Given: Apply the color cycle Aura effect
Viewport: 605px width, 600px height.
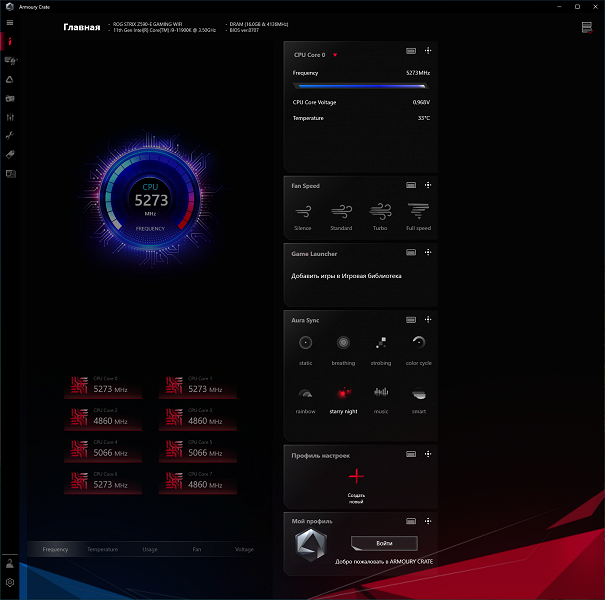Looking at the screenshot, I should [419, 350].
